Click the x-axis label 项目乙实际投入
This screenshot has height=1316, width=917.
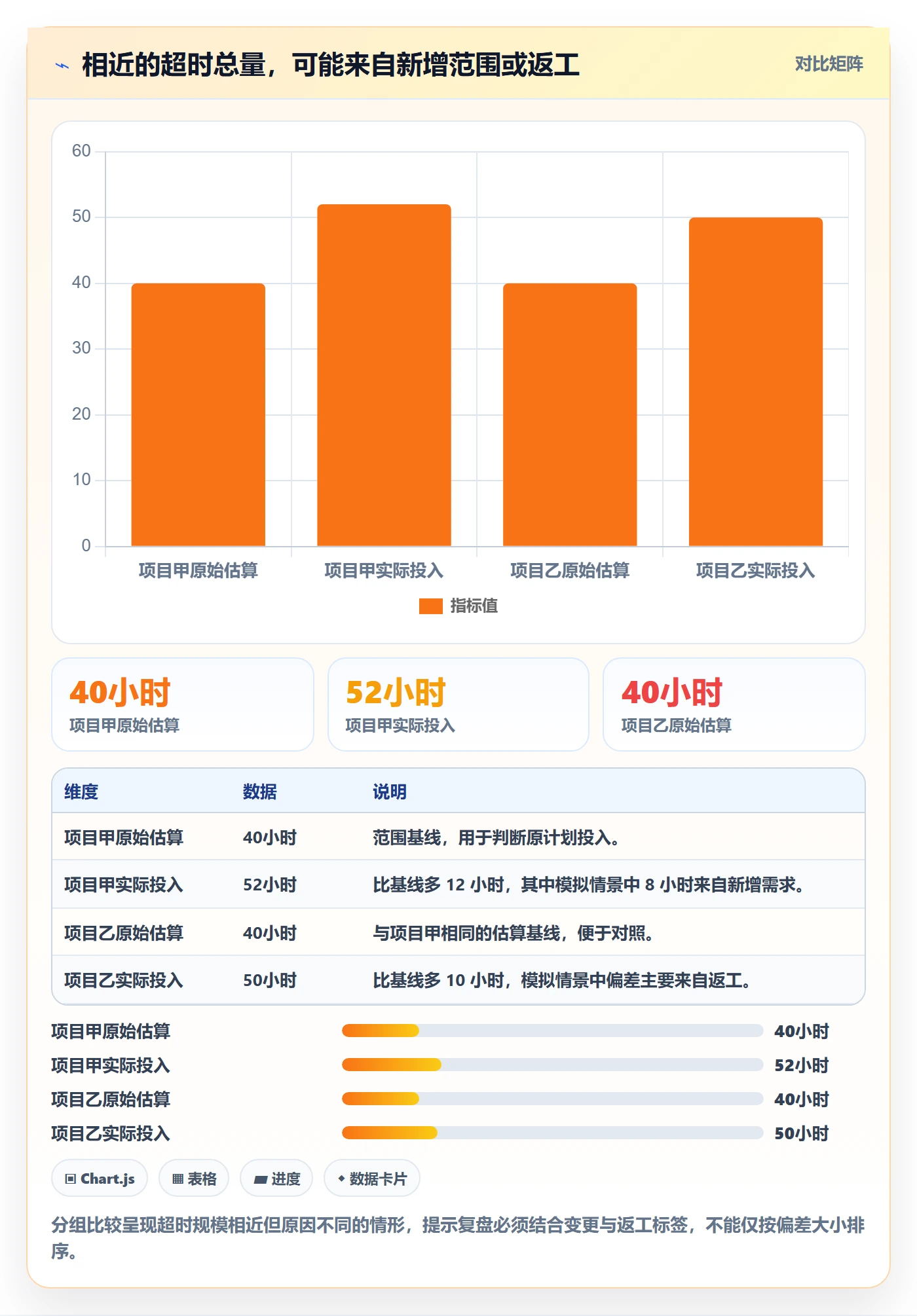(x=756, y=571)
